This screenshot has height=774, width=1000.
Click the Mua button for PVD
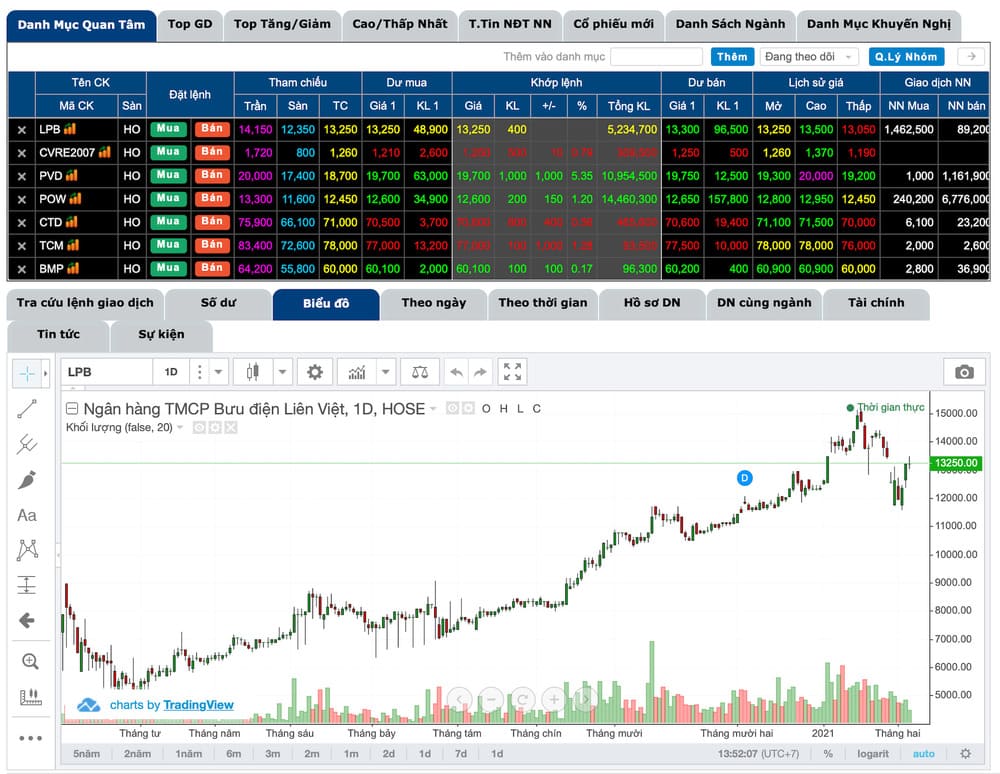pos(168,175)
